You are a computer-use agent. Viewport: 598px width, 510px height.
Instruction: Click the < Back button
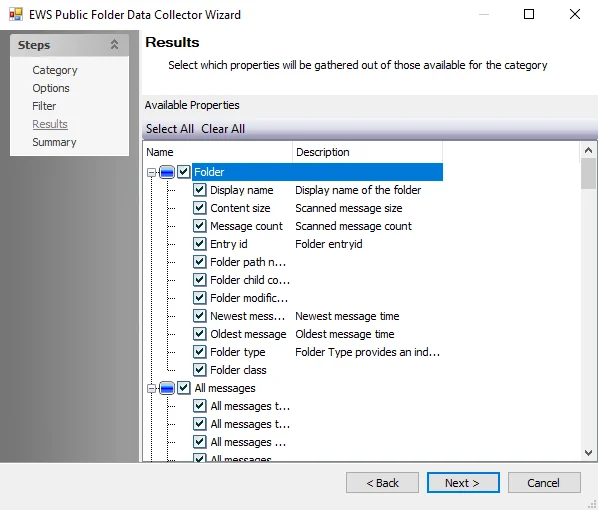tap(383, 483)
